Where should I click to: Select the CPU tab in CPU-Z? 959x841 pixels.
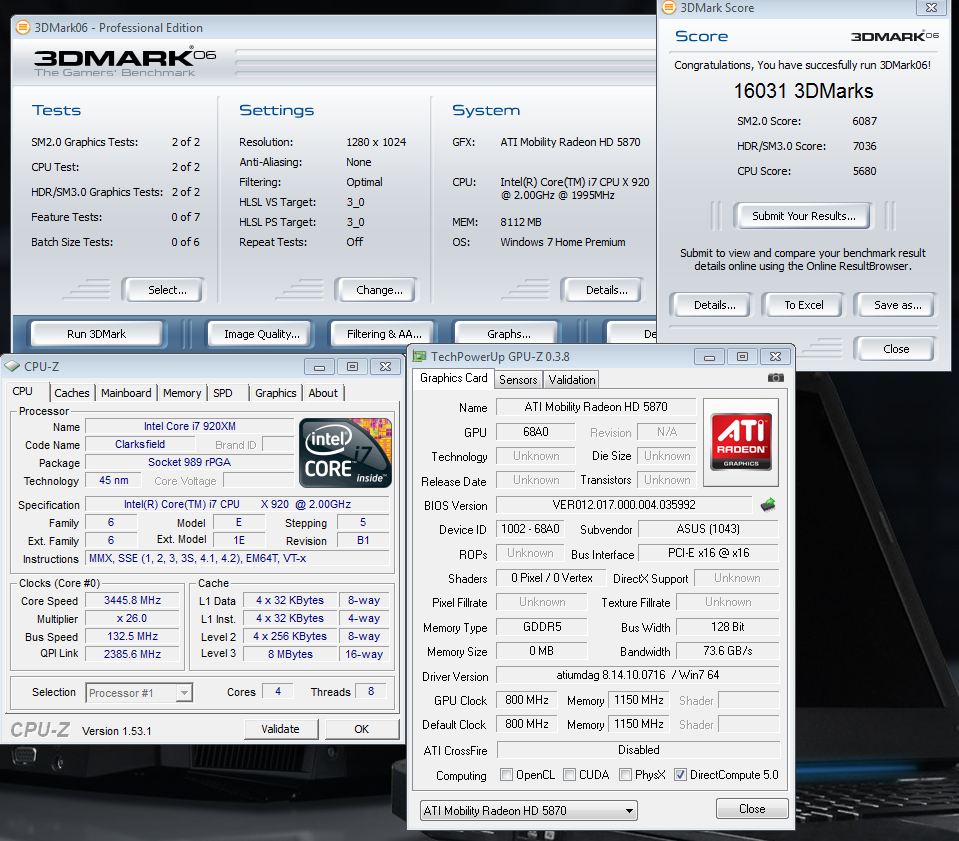pos(23,391)
